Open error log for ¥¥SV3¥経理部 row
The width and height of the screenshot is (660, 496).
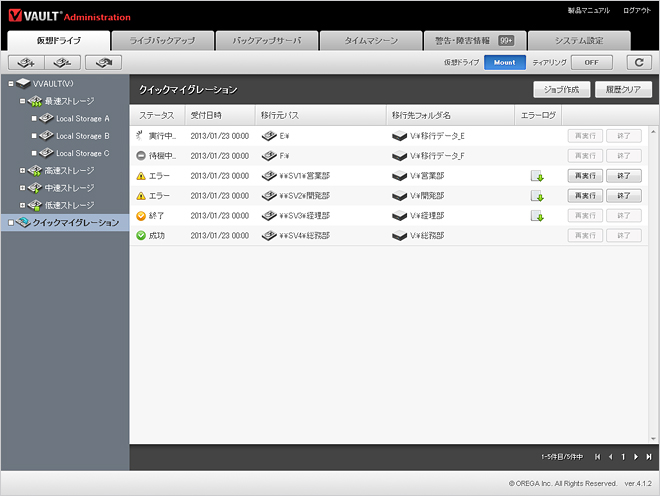click(x=537, y=216)
